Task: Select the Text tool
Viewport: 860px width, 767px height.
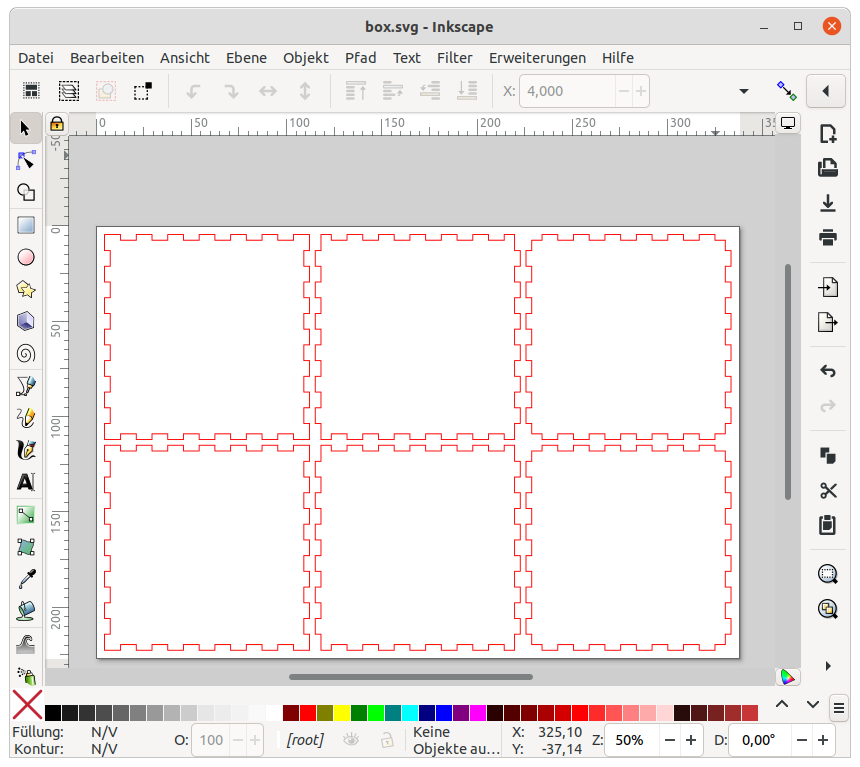Action: (26, 482)
